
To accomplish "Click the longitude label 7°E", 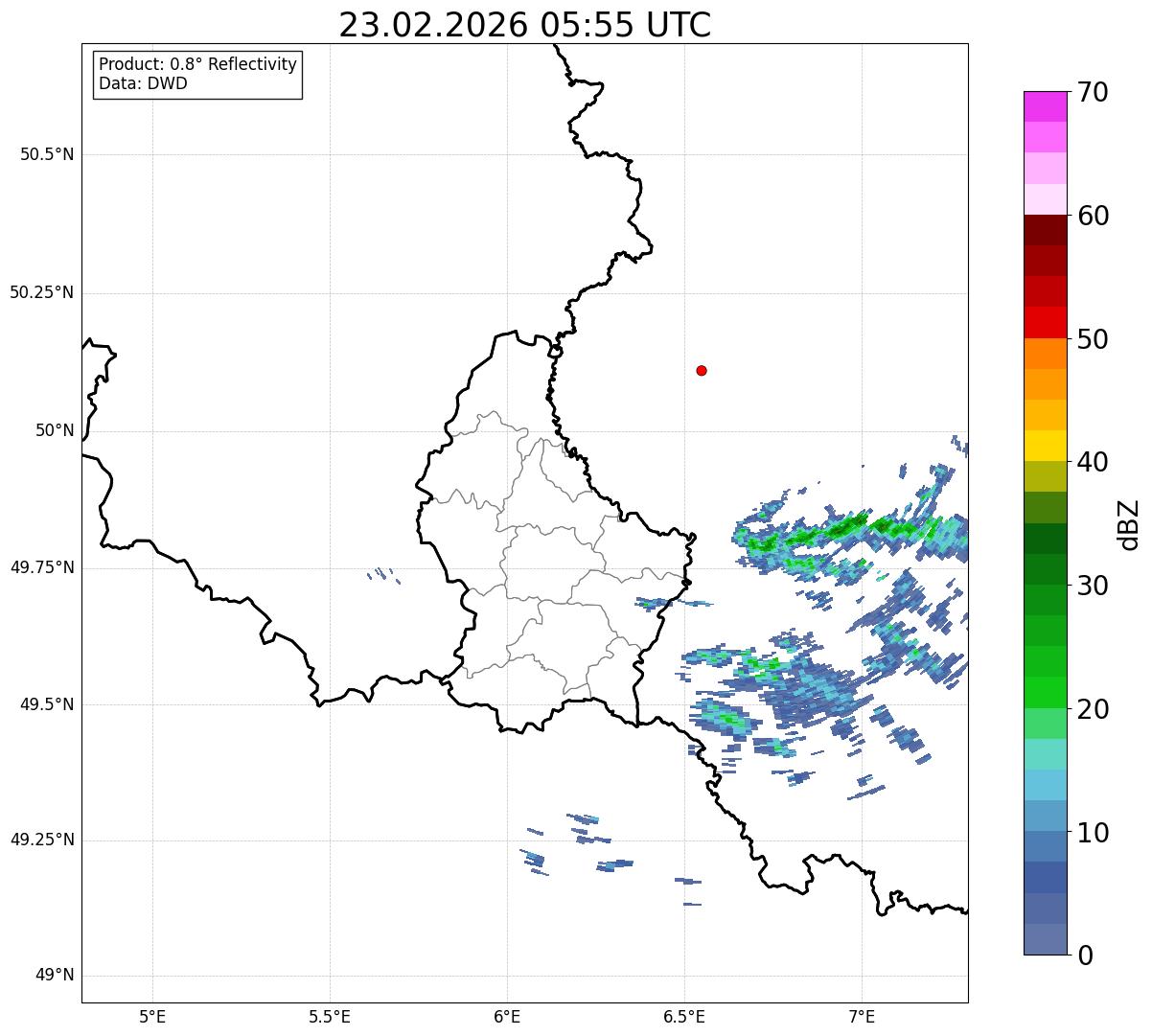I will coord(862,1016).
